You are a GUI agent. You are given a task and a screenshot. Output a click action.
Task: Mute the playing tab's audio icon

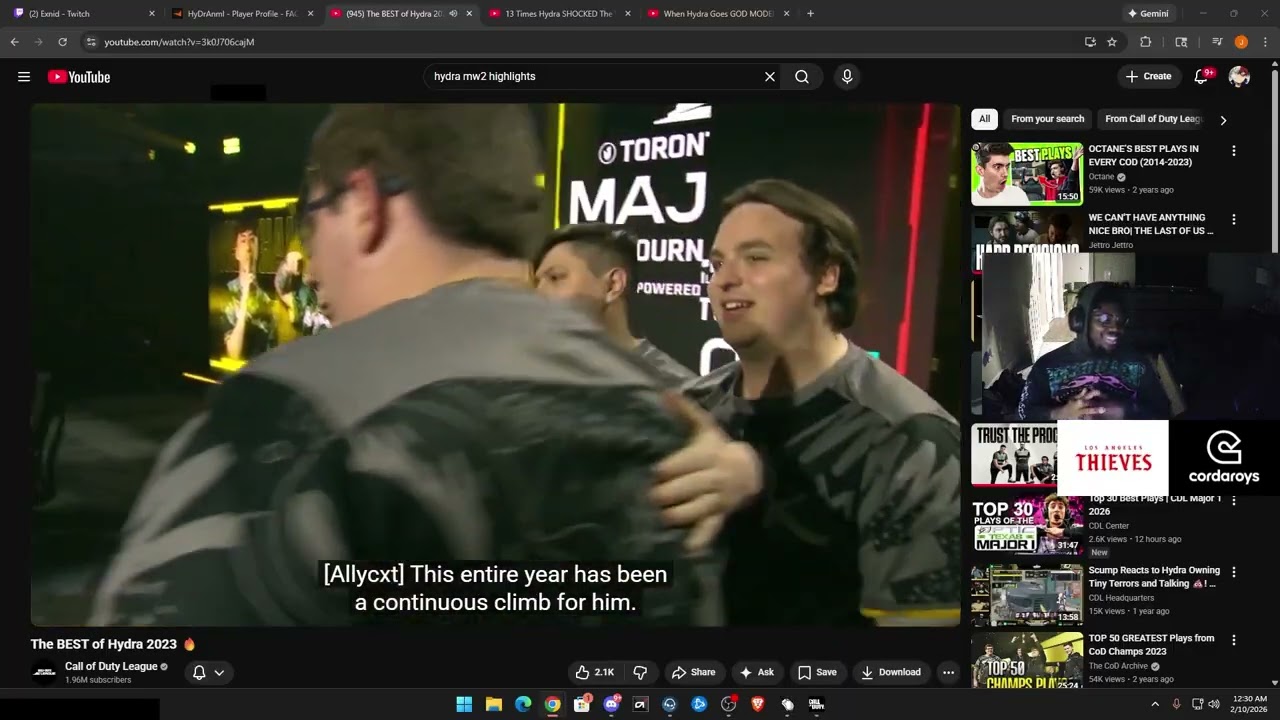click(453, 14)
